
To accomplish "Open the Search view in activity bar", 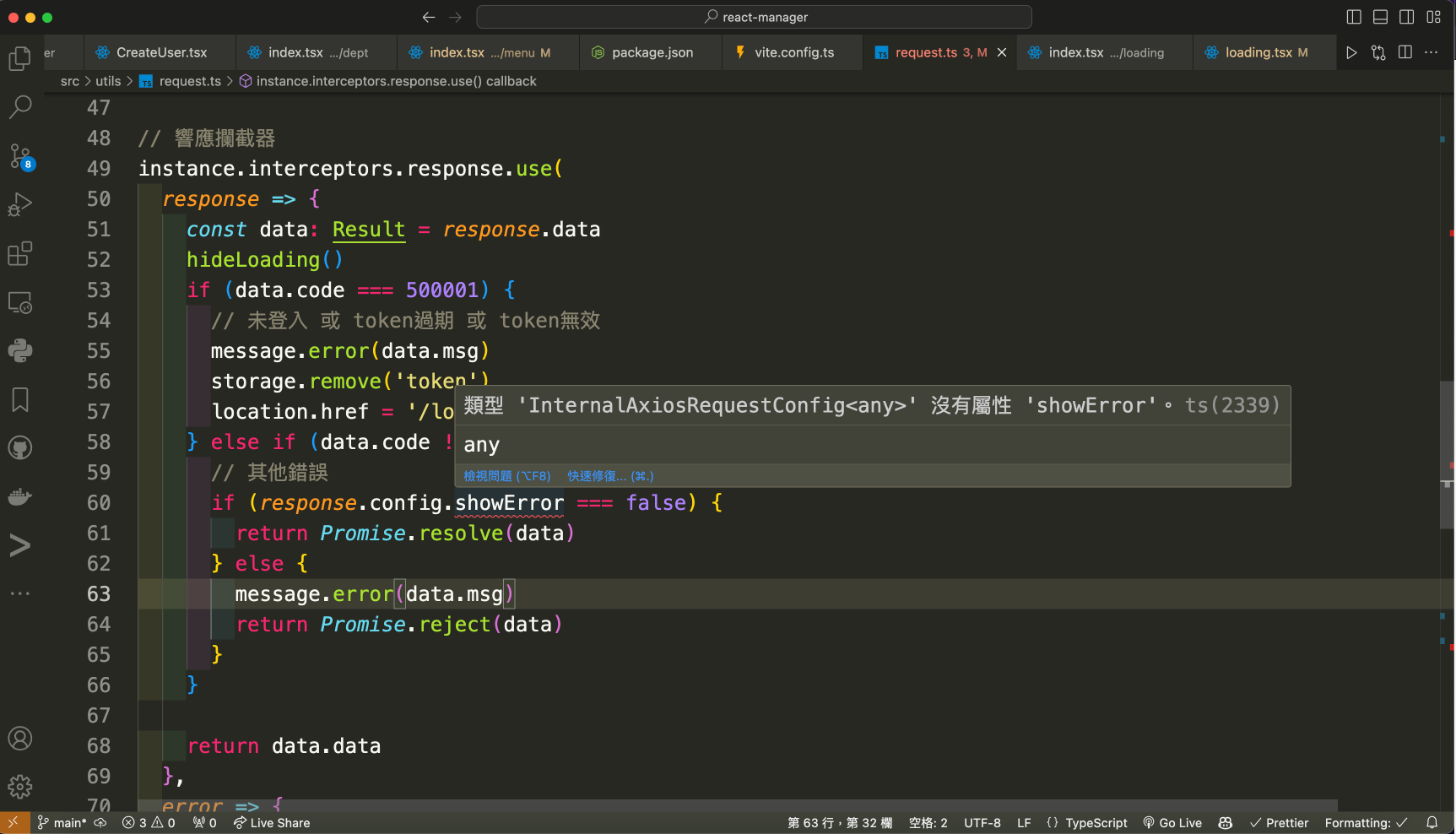I will click(x=19, y=106).
